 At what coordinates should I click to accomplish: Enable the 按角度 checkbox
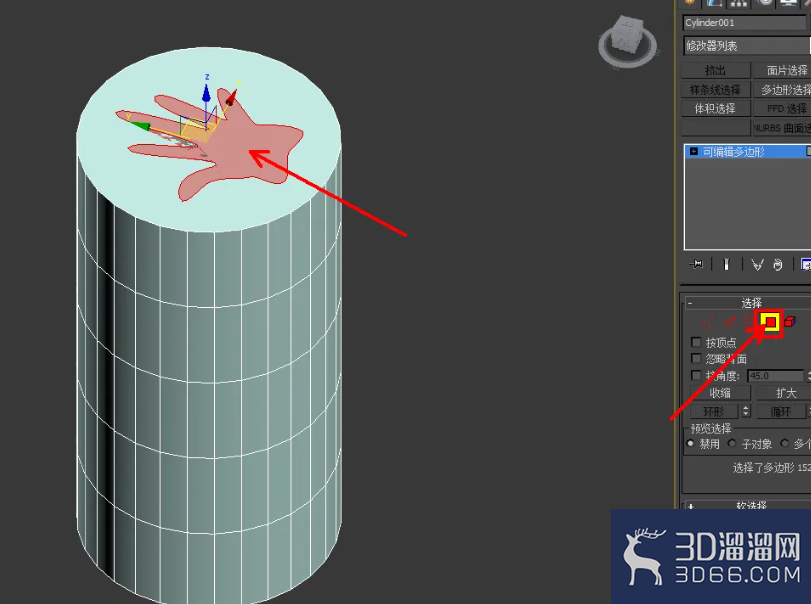click(x=696, y=375)
